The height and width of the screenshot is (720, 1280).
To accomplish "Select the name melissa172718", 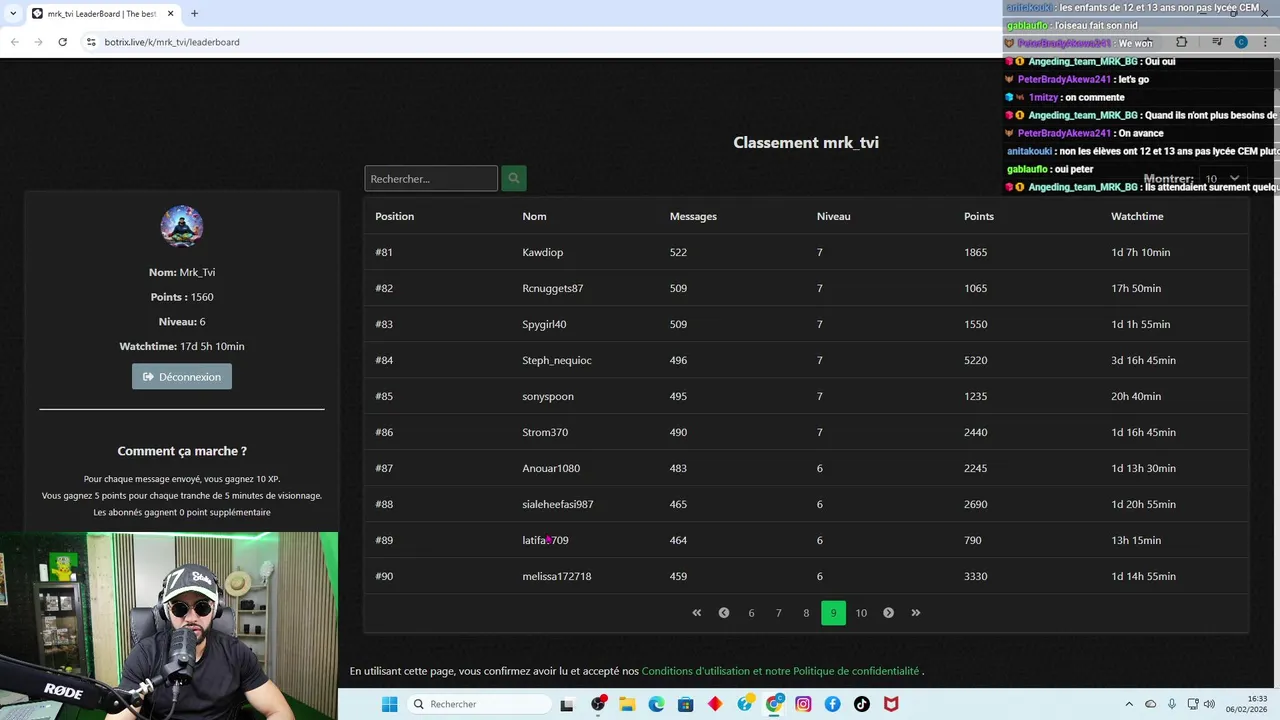I will pyautogui.click(x=557, y=576).
